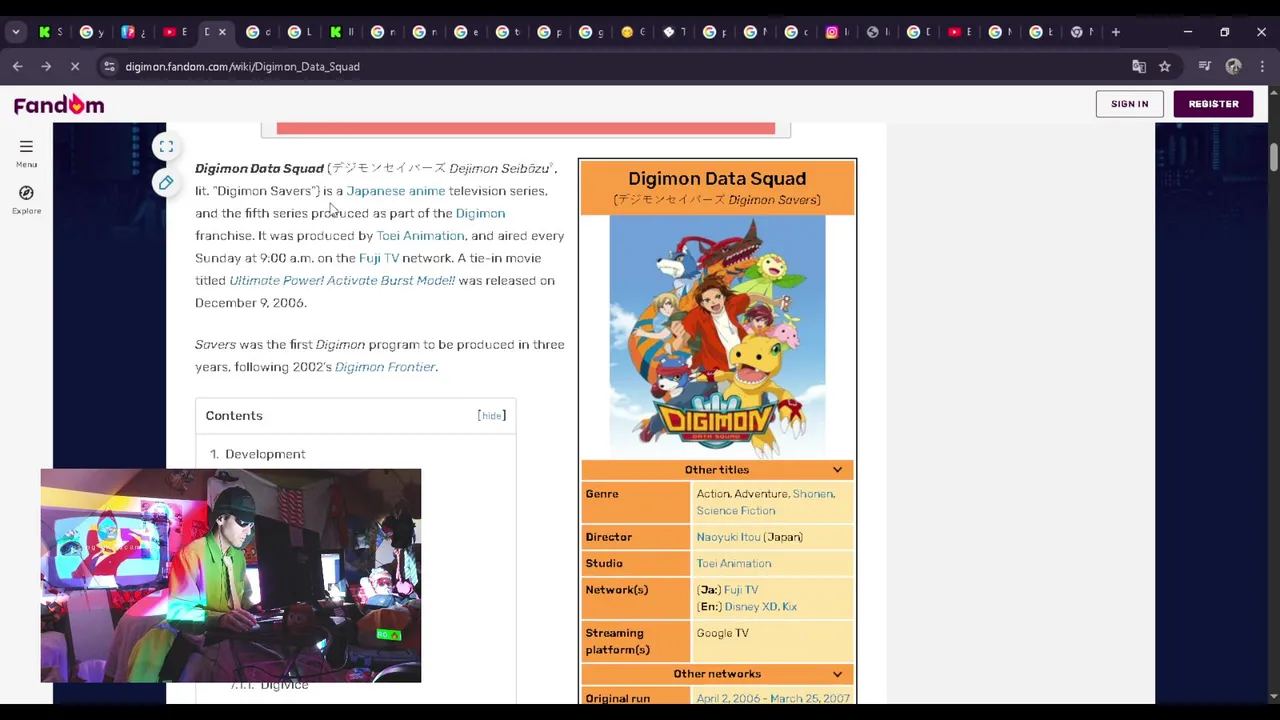This screenshot has width=1280, height=720.
Task: Open the Shonen genre link
Action: 812,494
